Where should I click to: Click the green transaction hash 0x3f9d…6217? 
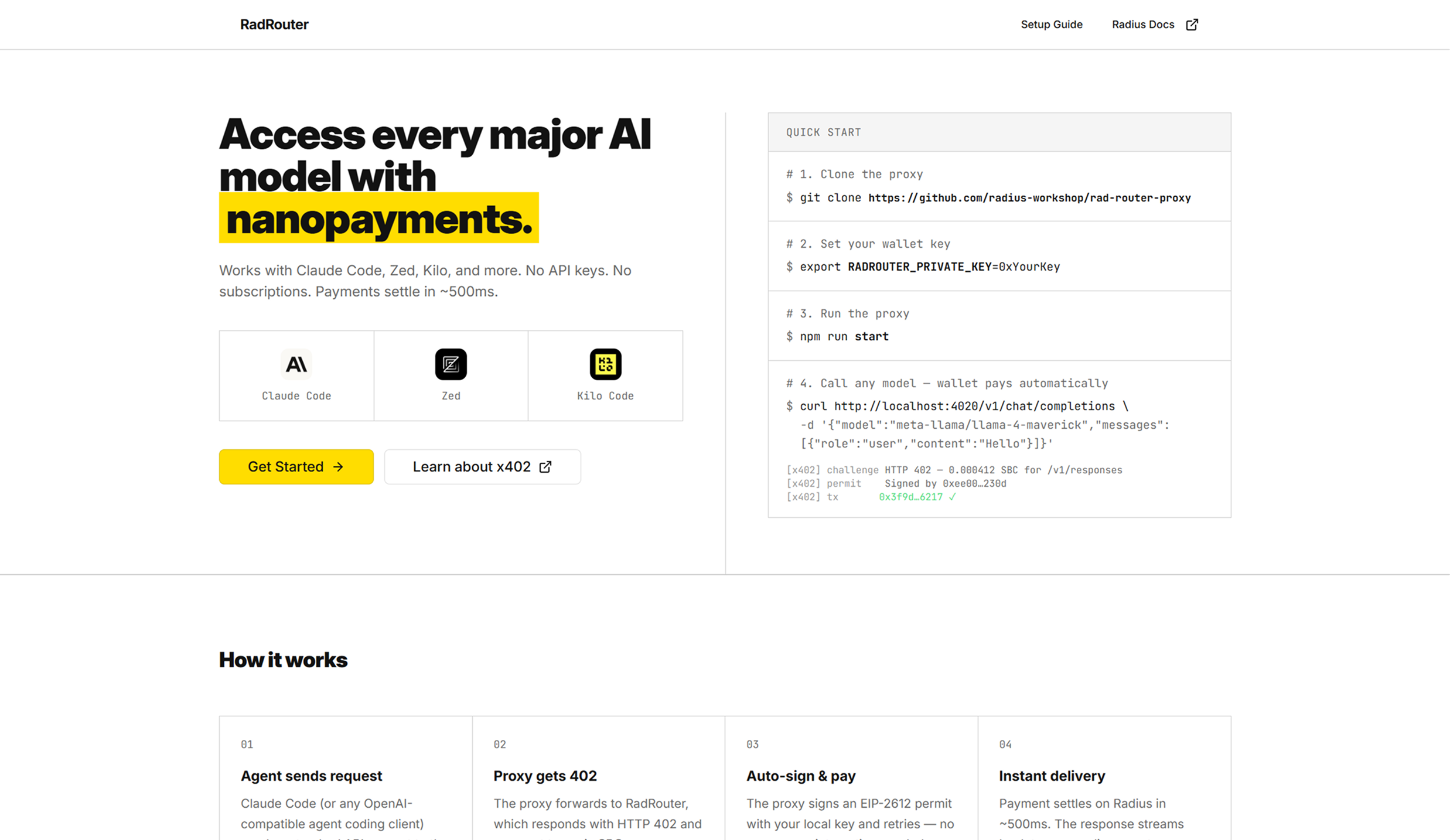(x=910, y=497)
